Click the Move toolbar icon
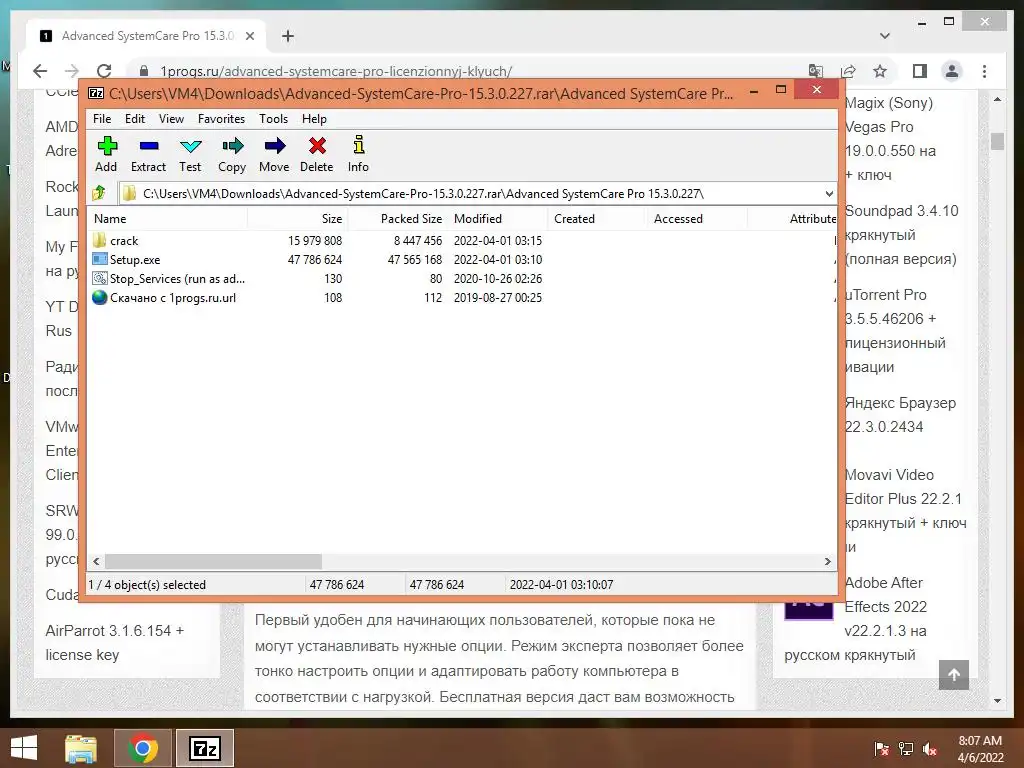 click(274, 146)
